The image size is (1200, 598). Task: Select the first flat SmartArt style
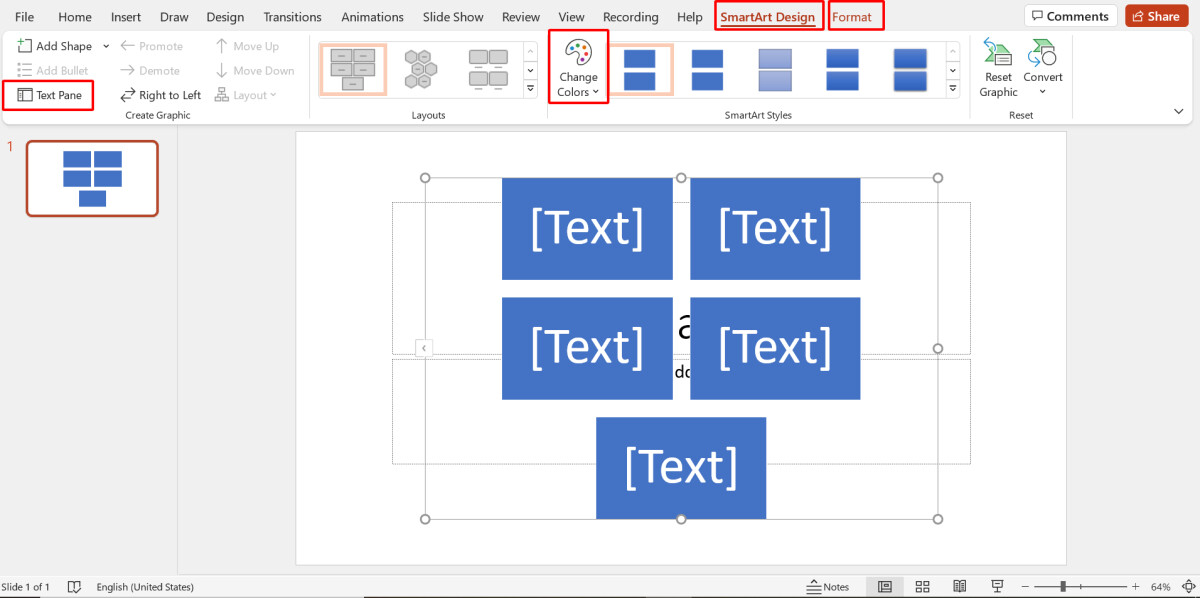pyautogui.click(x=640, y=70)
